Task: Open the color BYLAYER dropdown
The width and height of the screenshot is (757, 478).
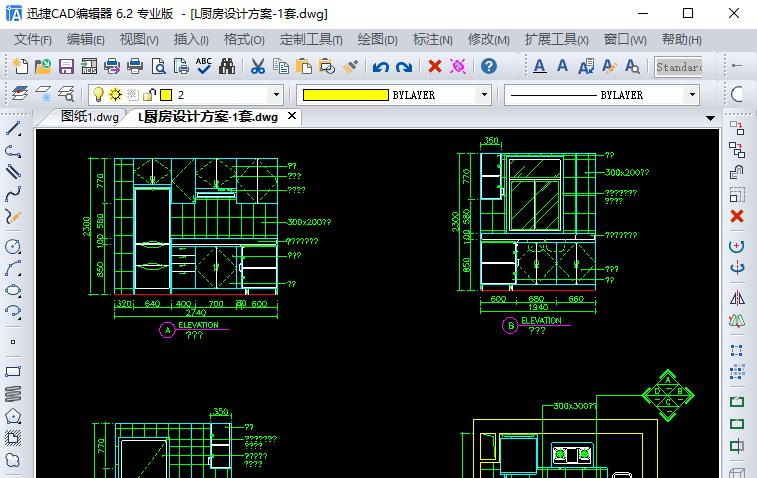Action: (x=484, y=95)
